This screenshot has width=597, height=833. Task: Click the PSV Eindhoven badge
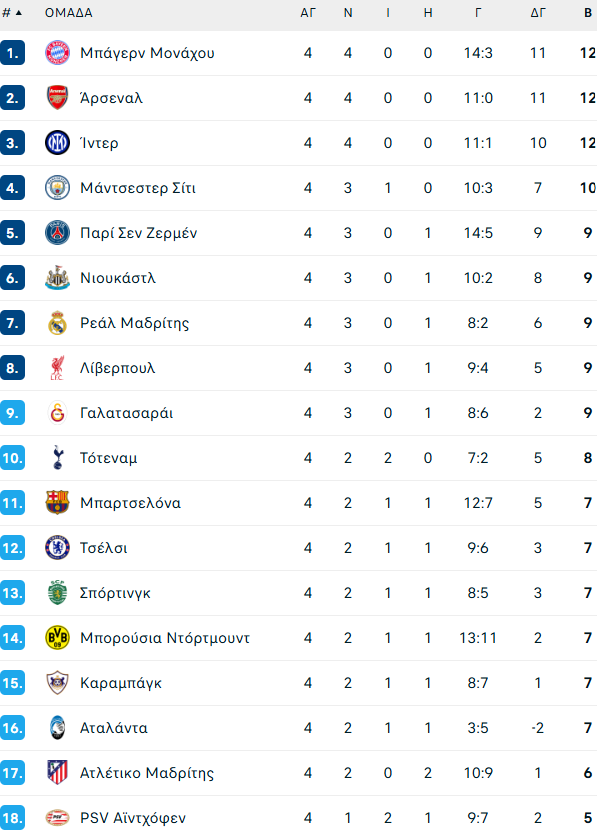click(x=57, y=818)
